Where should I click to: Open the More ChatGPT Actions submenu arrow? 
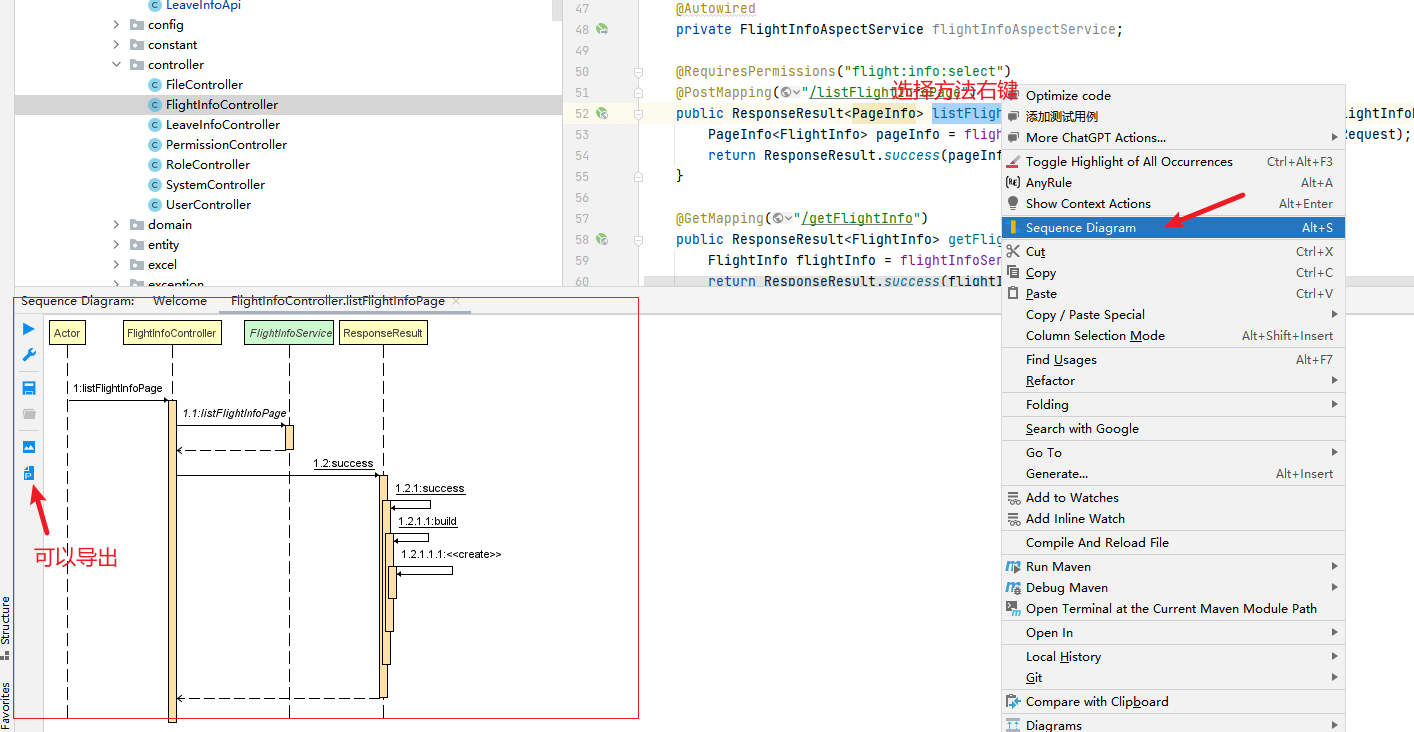pyautogui.click(x=1334, y=137)
